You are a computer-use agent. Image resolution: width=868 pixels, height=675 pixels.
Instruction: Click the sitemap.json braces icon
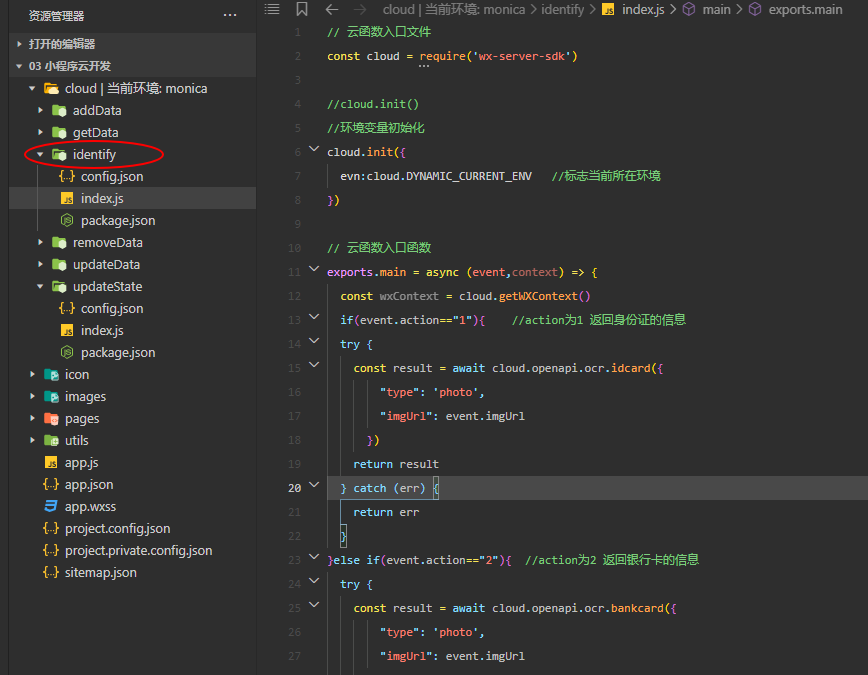(x=51, y=572)
